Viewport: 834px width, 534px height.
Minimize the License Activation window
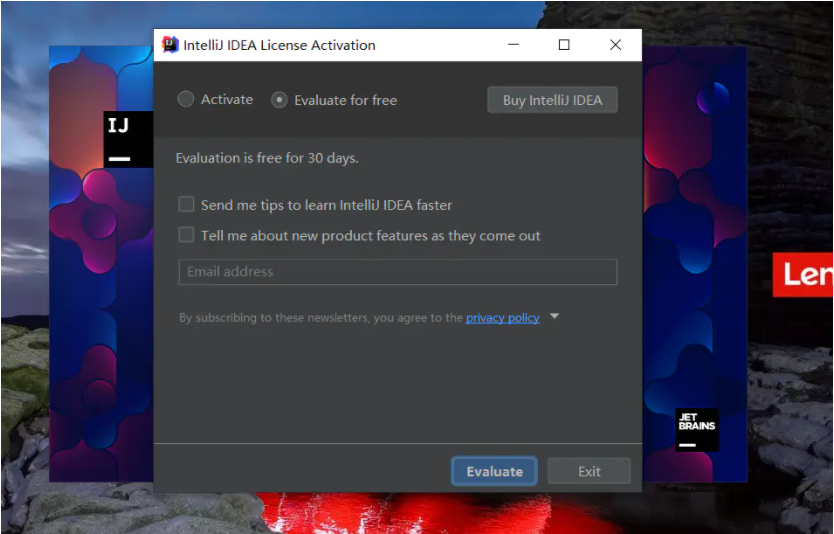(513, 45)
